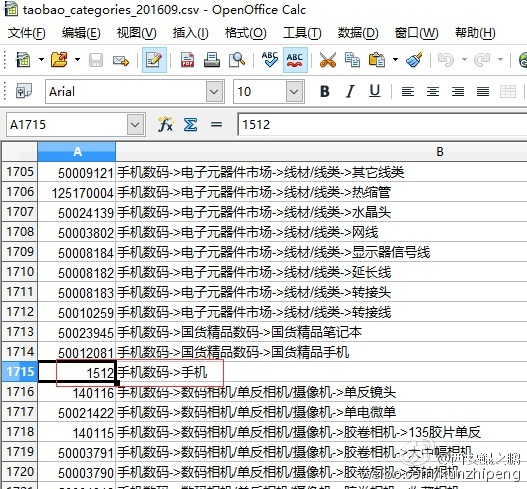This screenshot has width=527, height=489.
Task: Toggle the Edit File mode icon
Action: (154, 60)
